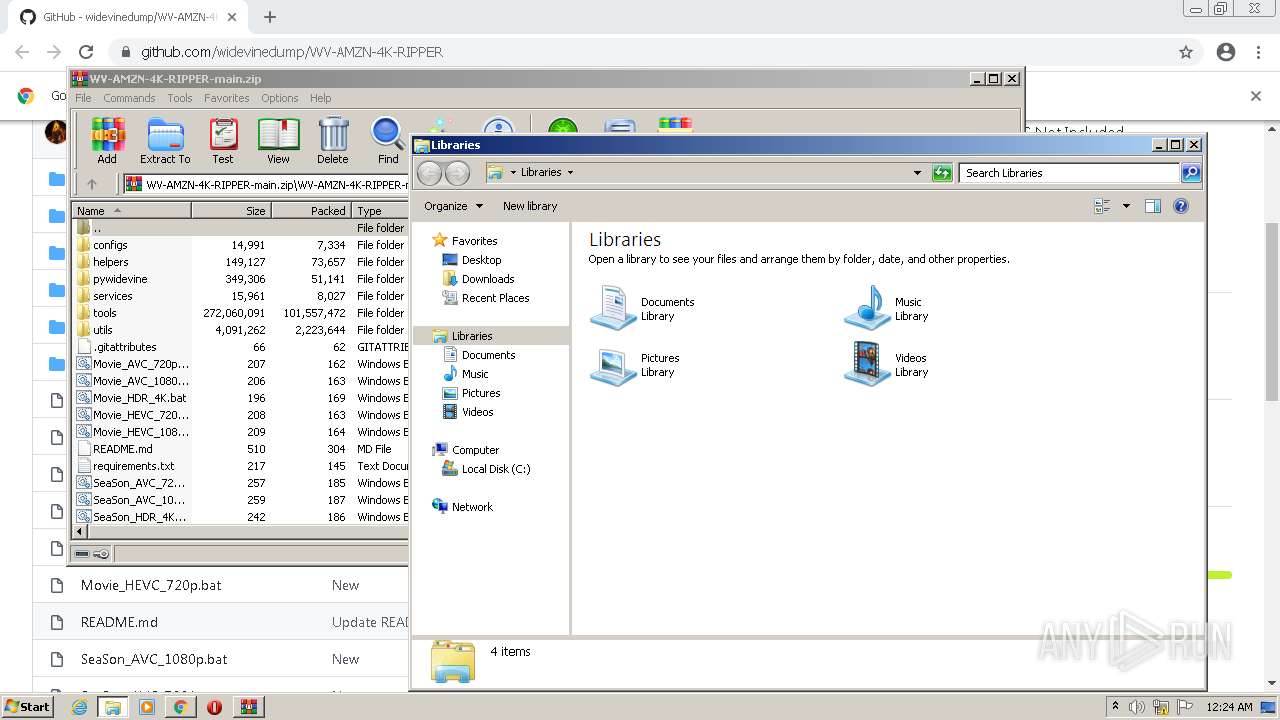Click the Explorer forward arrow button

click(x=457, y=173)
